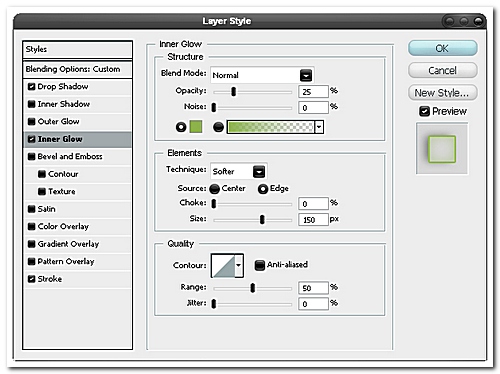Open the Technique dropdown showing Softer
Image resolution: width=500 pixels, height=374 pixels.
(x=239, y=172)
